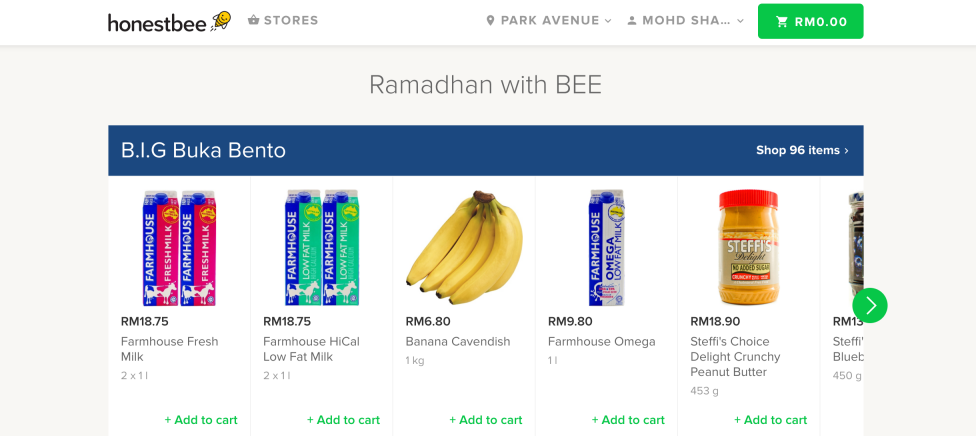Click the shopping cart icon
Viewport: 976px width, 436px height.
(x=782, y=22)
